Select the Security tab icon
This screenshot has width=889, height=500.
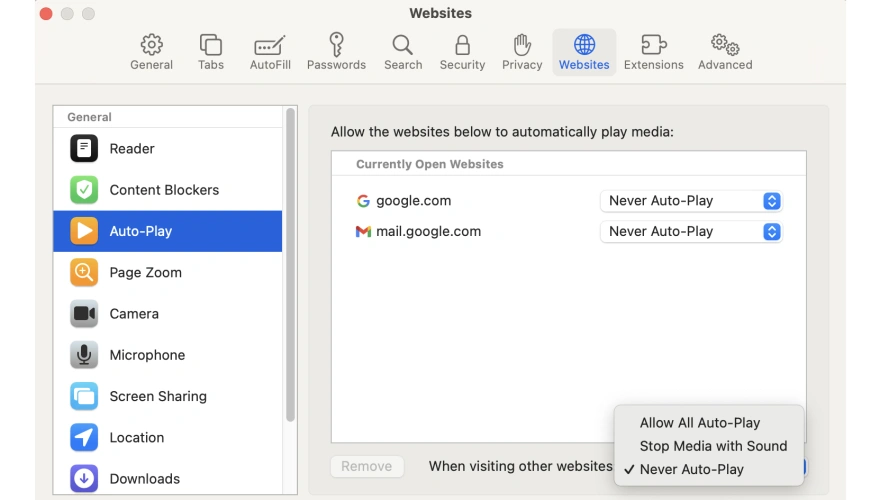(462, 52)
